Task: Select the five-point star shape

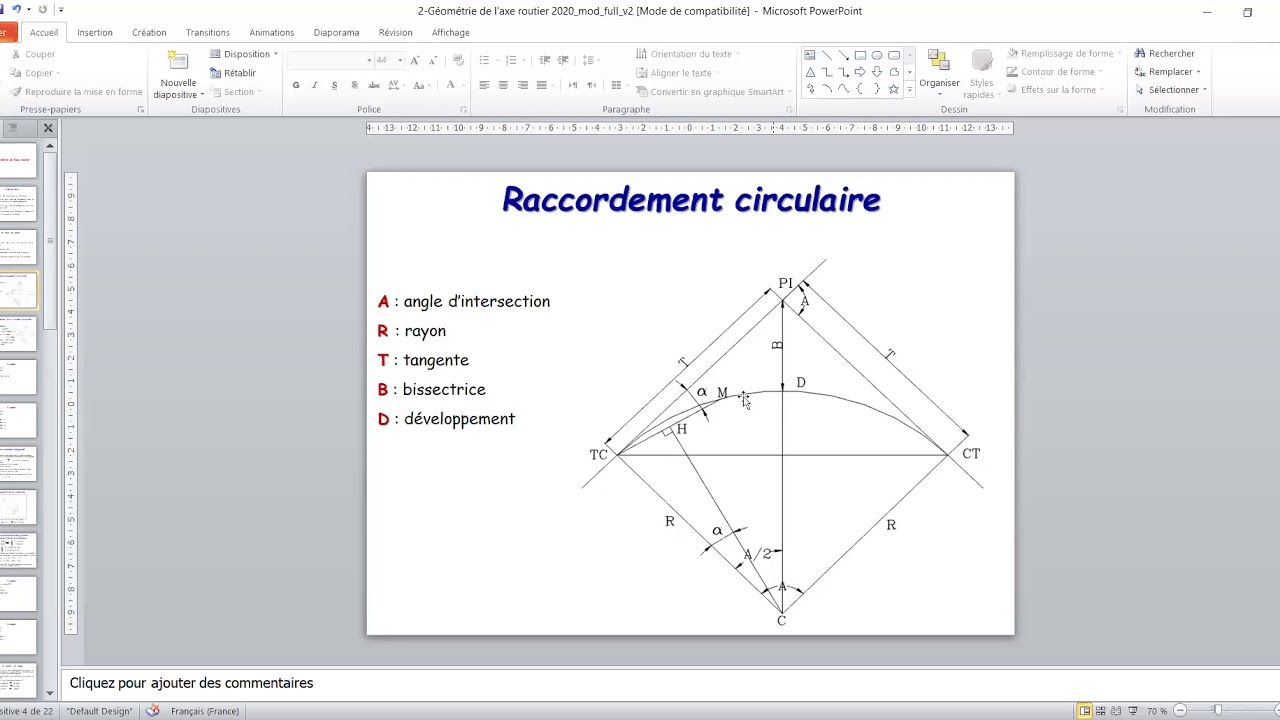Action: (894, 89)
